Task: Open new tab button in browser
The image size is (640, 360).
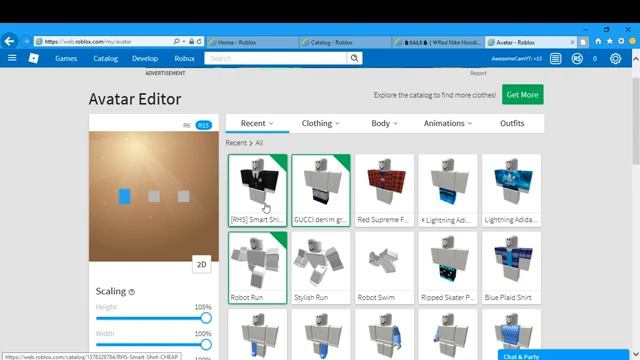Action: coord(583,42)
